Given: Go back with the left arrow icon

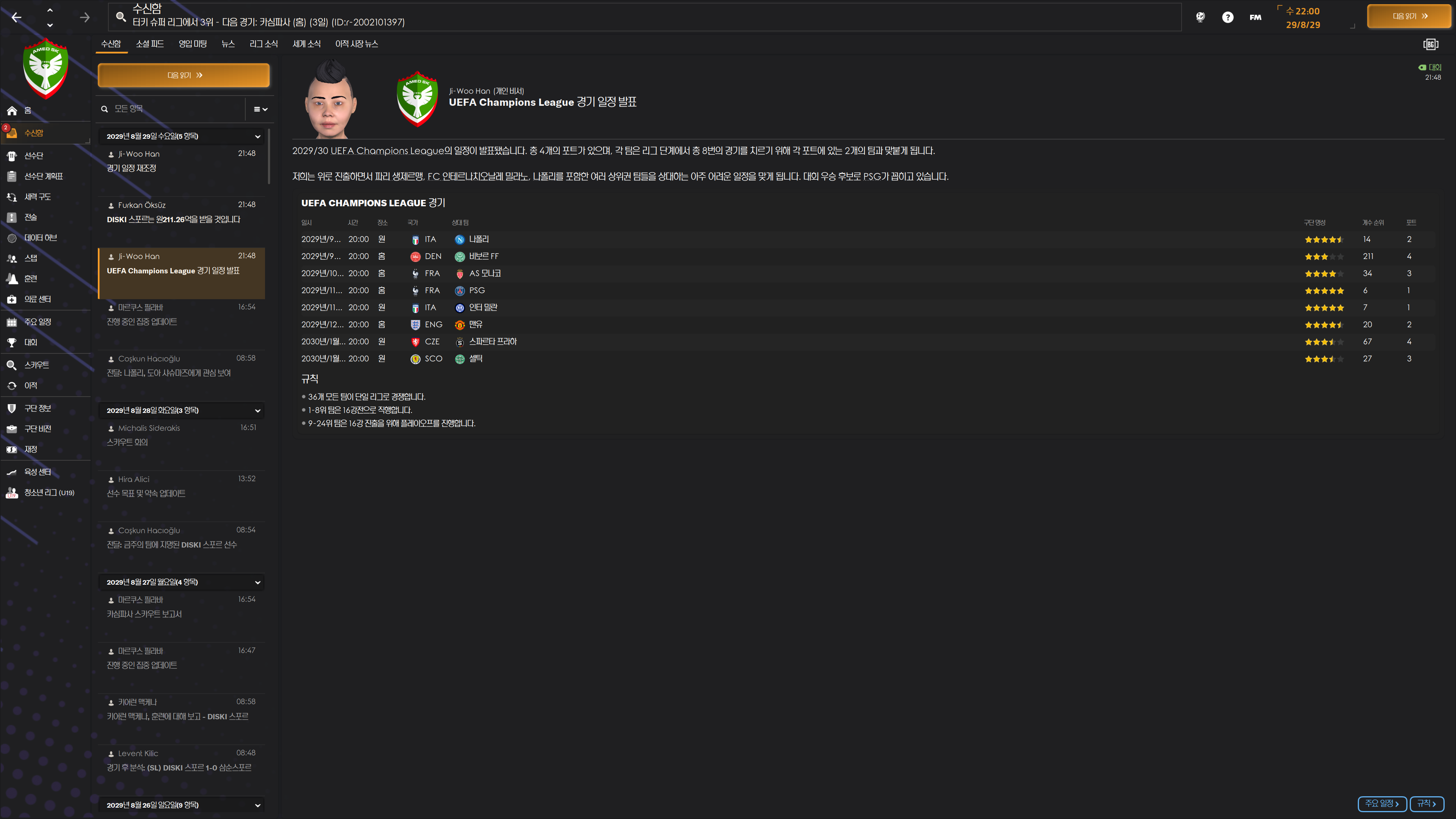Looking at the screenshot, I should pos(16,17).
